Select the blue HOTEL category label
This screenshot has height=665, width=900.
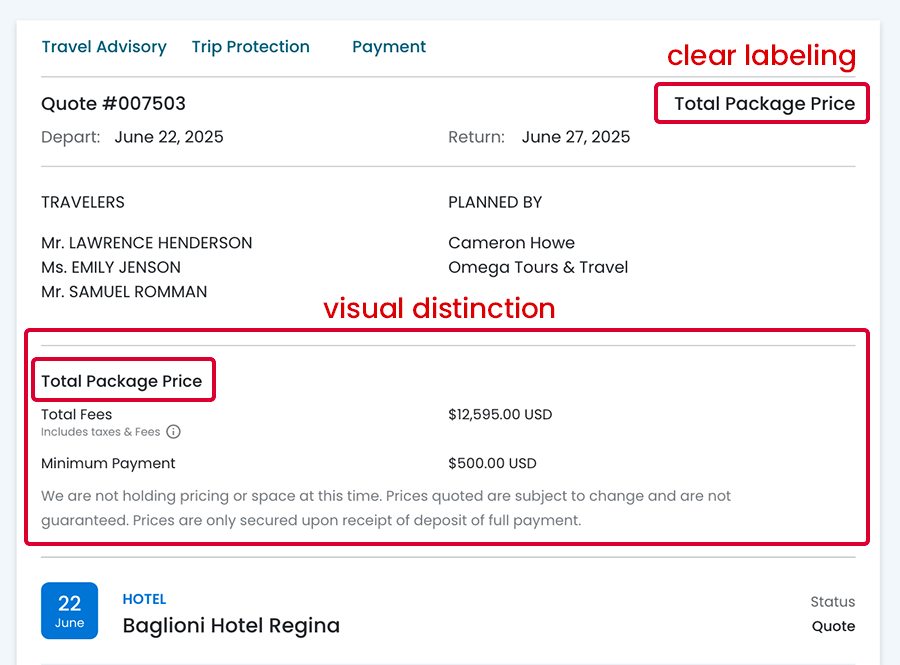click(x=144, y=599)
